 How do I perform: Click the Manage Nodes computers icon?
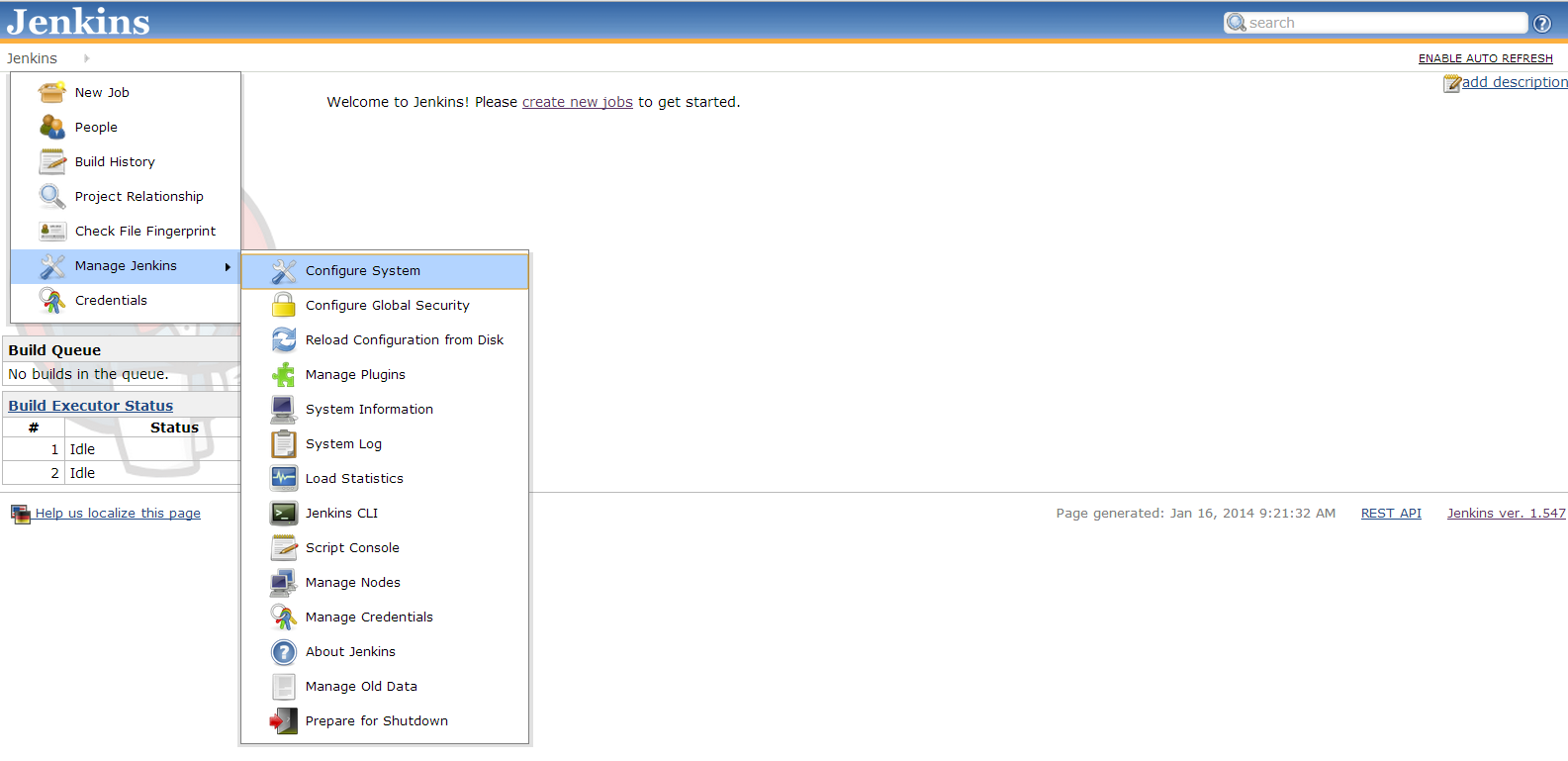point(284,582)
